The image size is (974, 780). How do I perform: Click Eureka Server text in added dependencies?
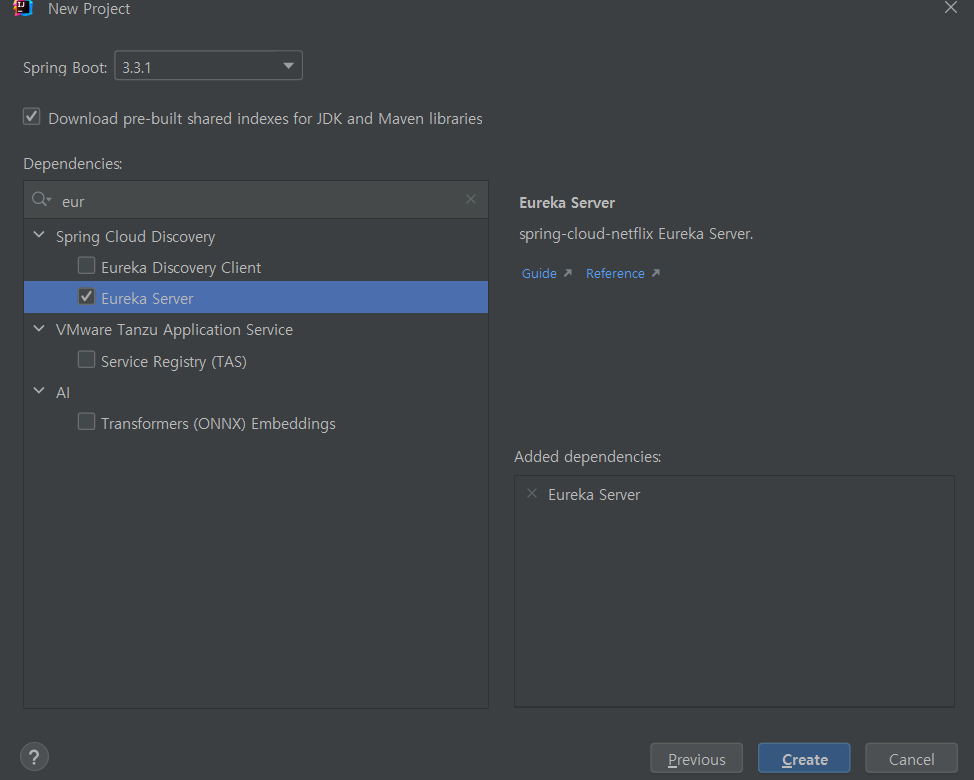[x=594, y=494]
